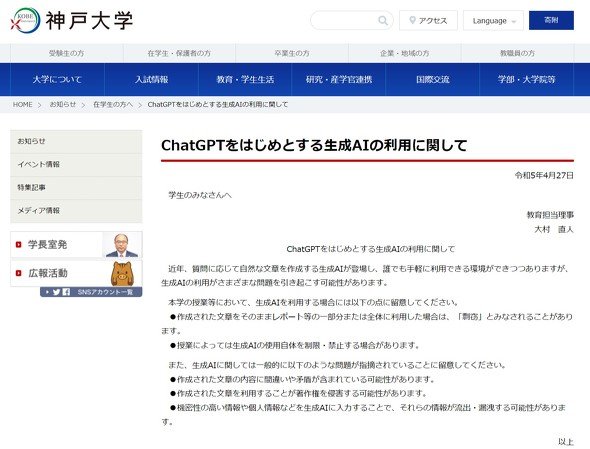Open the アクセス link with pin icon
The width and height of the screenshot is (590, 449).
click(428, 20)
